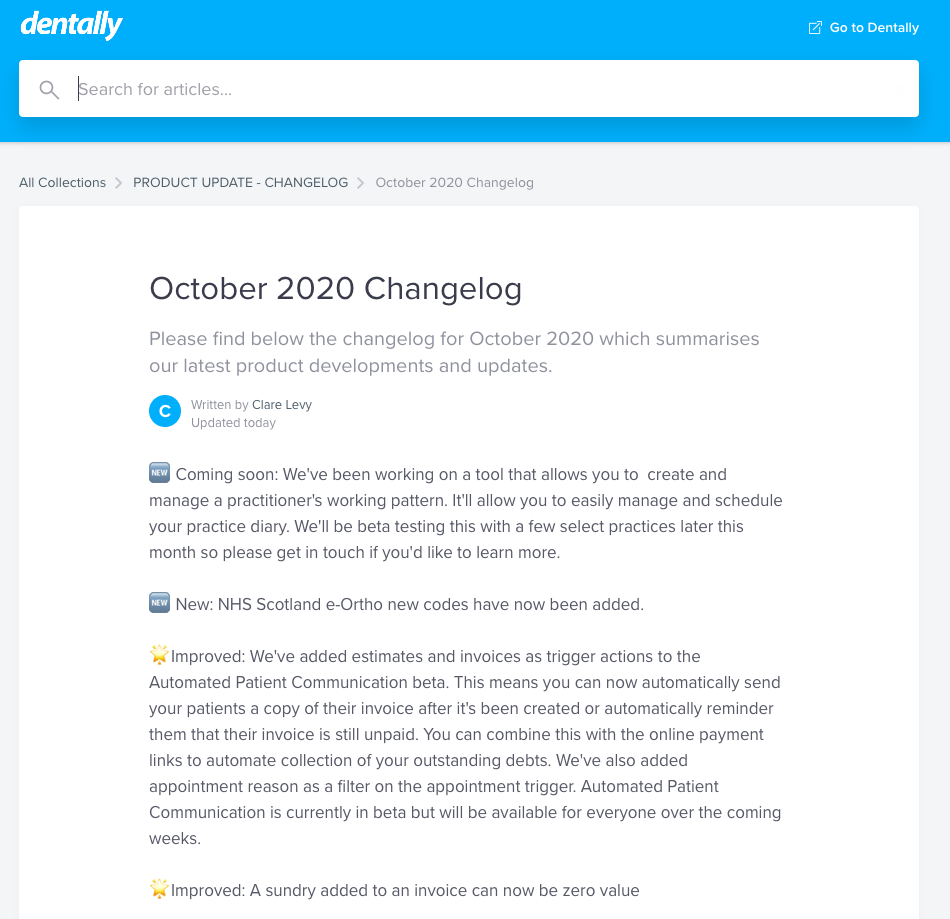Click the Dentally logo
The image size is (950, 919).
(x=71, y=25)
